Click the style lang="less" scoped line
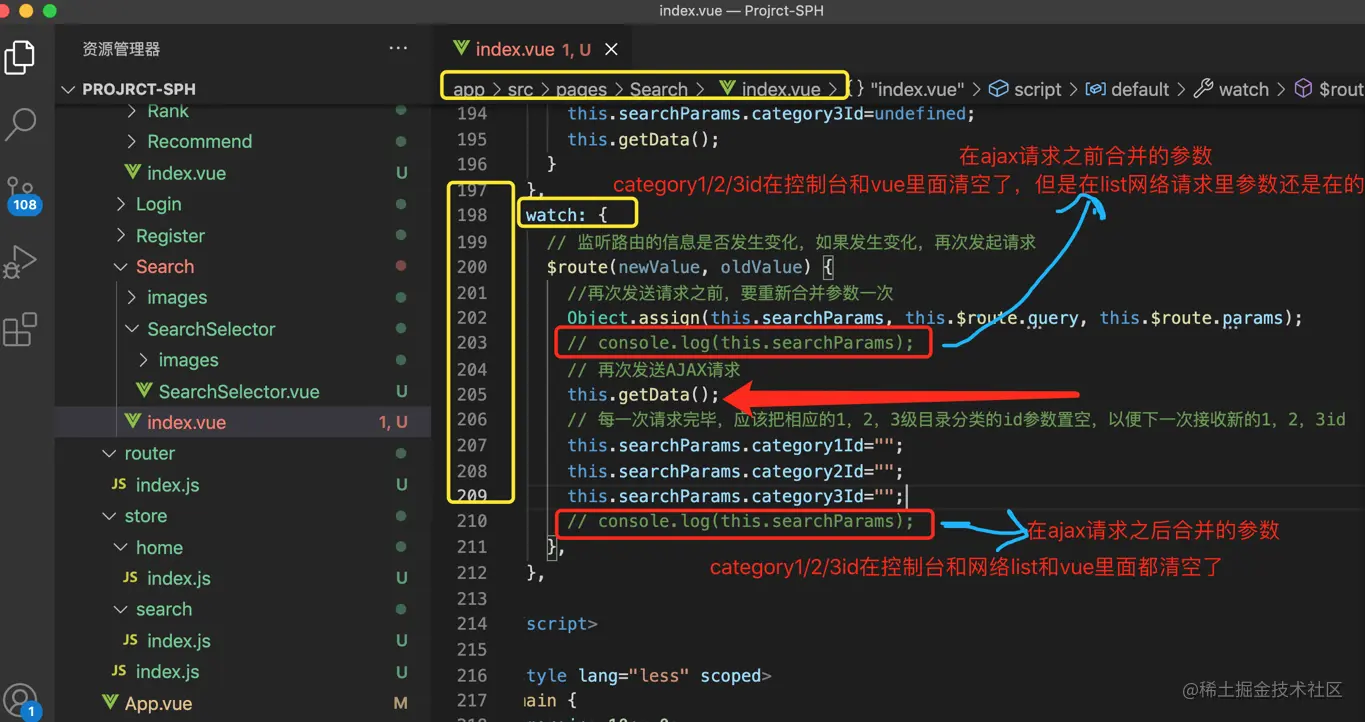 tap(649, 676)
